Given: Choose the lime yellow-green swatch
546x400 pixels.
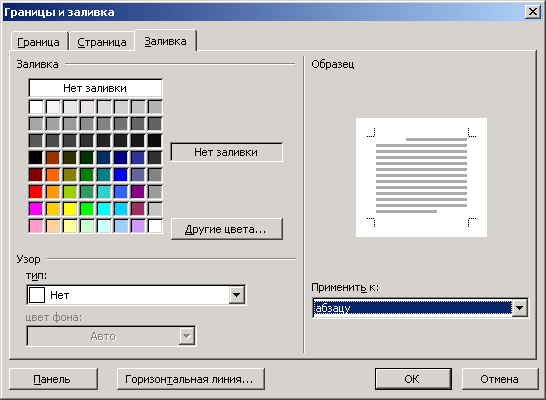Looking at the screenshot, I should tap(70, 192).
